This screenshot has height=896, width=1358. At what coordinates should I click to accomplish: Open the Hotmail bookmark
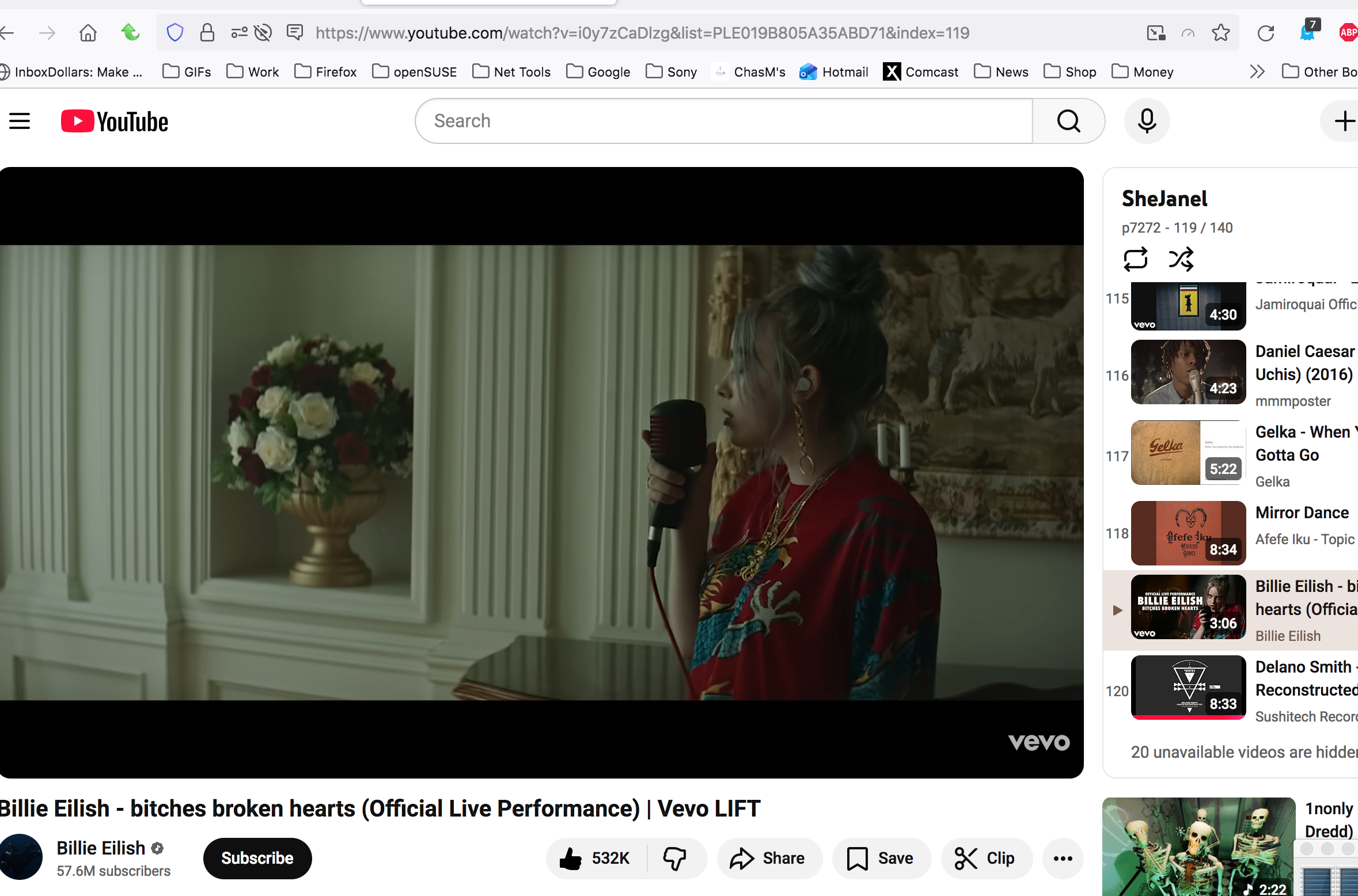834,72
